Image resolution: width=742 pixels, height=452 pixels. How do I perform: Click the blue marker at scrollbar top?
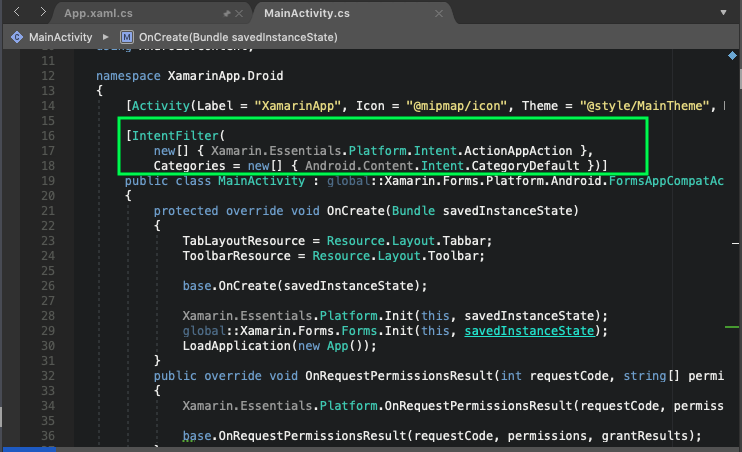[x=732, y=58]
